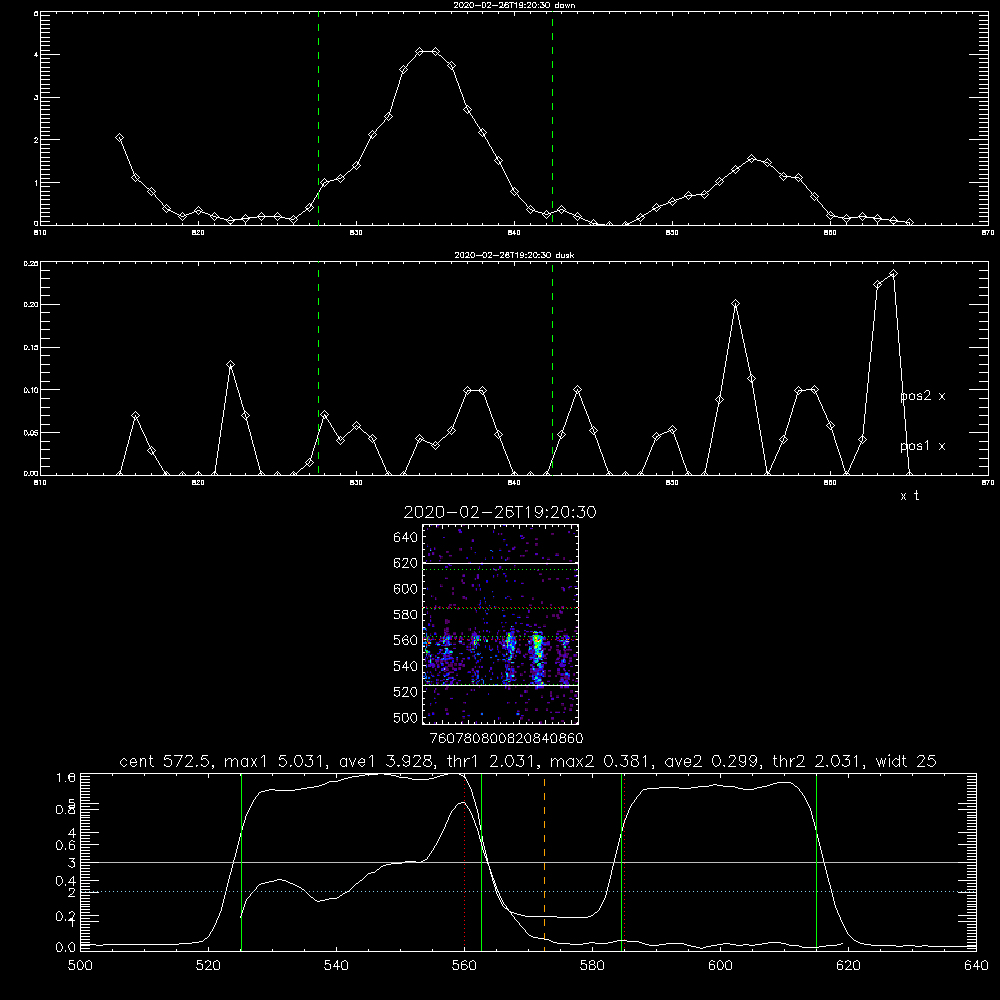
Task: Click the 540 tick label on bottom plot x-axis
Action: [x=336, y=966]
